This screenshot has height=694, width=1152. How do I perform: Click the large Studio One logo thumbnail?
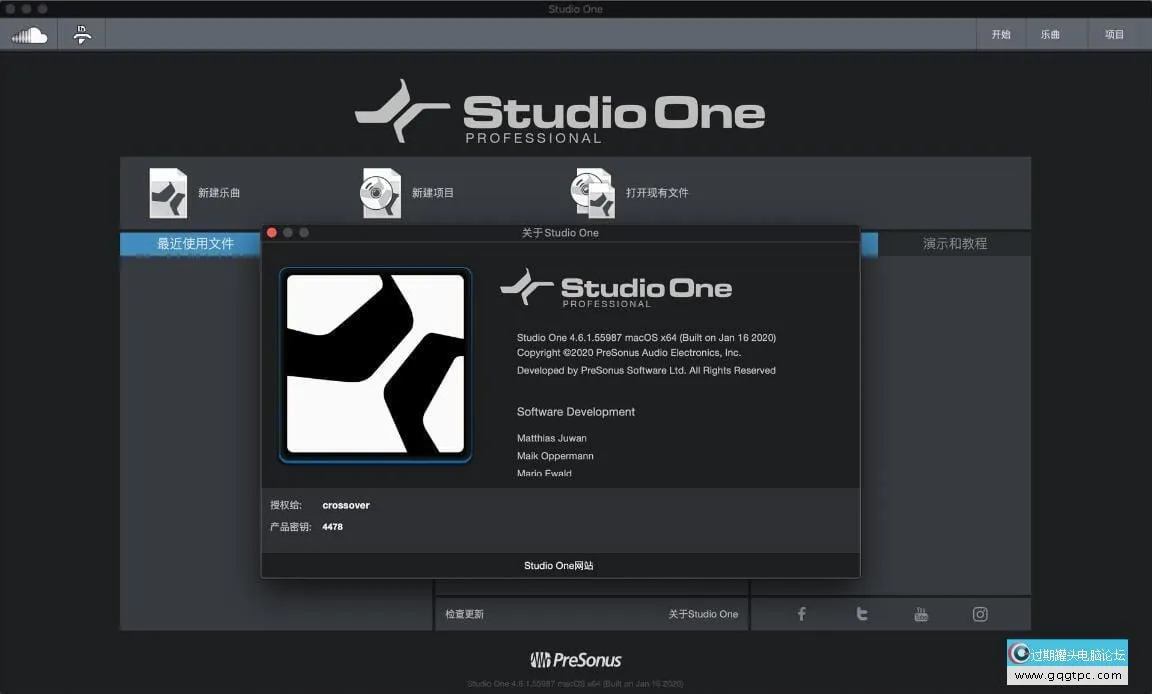coord(375,365)
